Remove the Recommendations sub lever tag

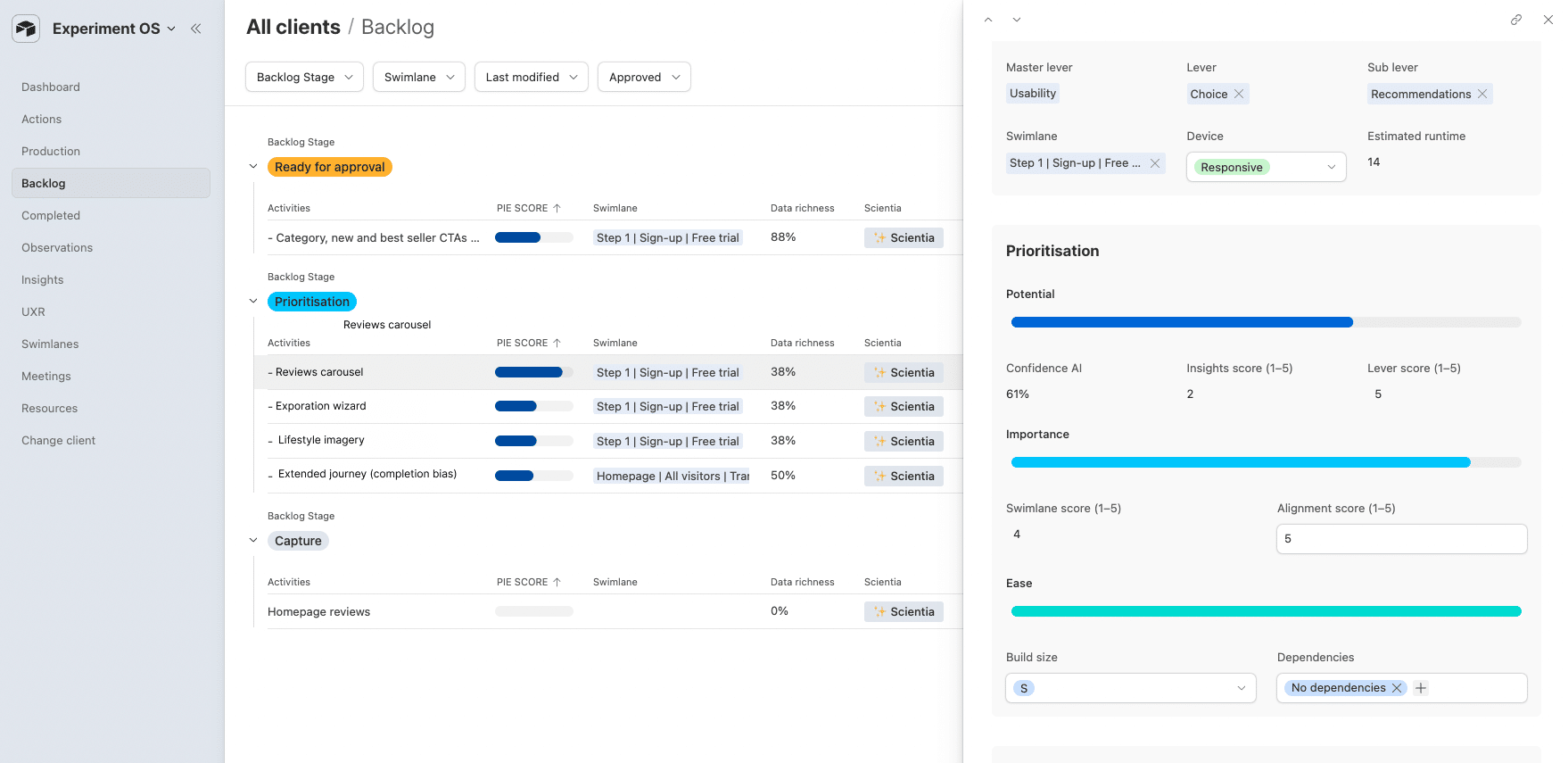(x=1482, y=94)
